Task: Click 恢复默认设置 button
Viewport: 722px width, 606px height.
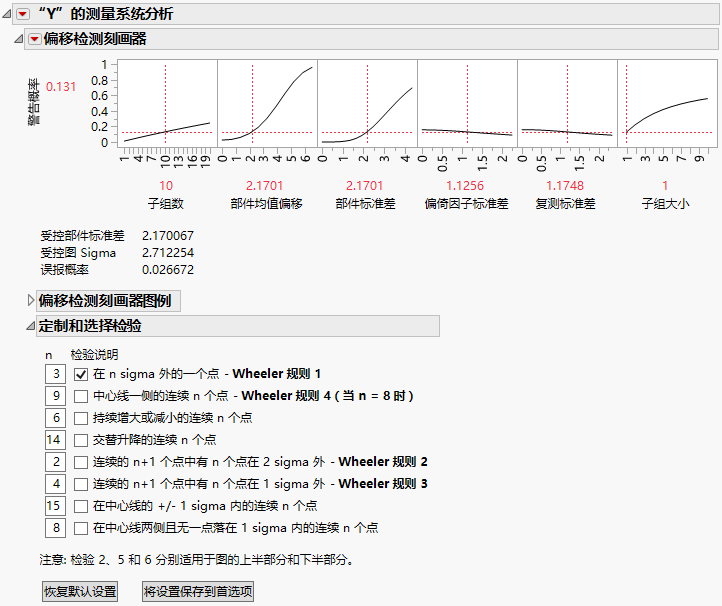Action: click(80, 591)
